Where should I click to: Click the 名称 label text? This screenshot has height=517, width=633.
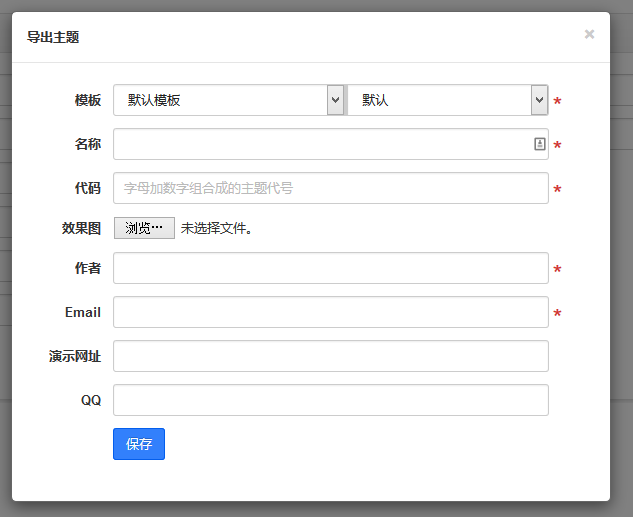coord(88,144)
